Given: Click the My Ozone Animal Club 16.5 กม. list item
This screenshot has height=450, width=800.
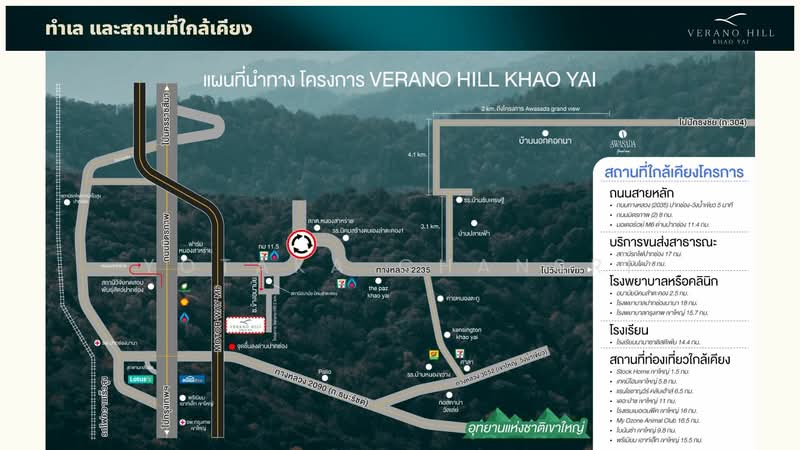Looking at the screenshot, I should pos(658,420).
